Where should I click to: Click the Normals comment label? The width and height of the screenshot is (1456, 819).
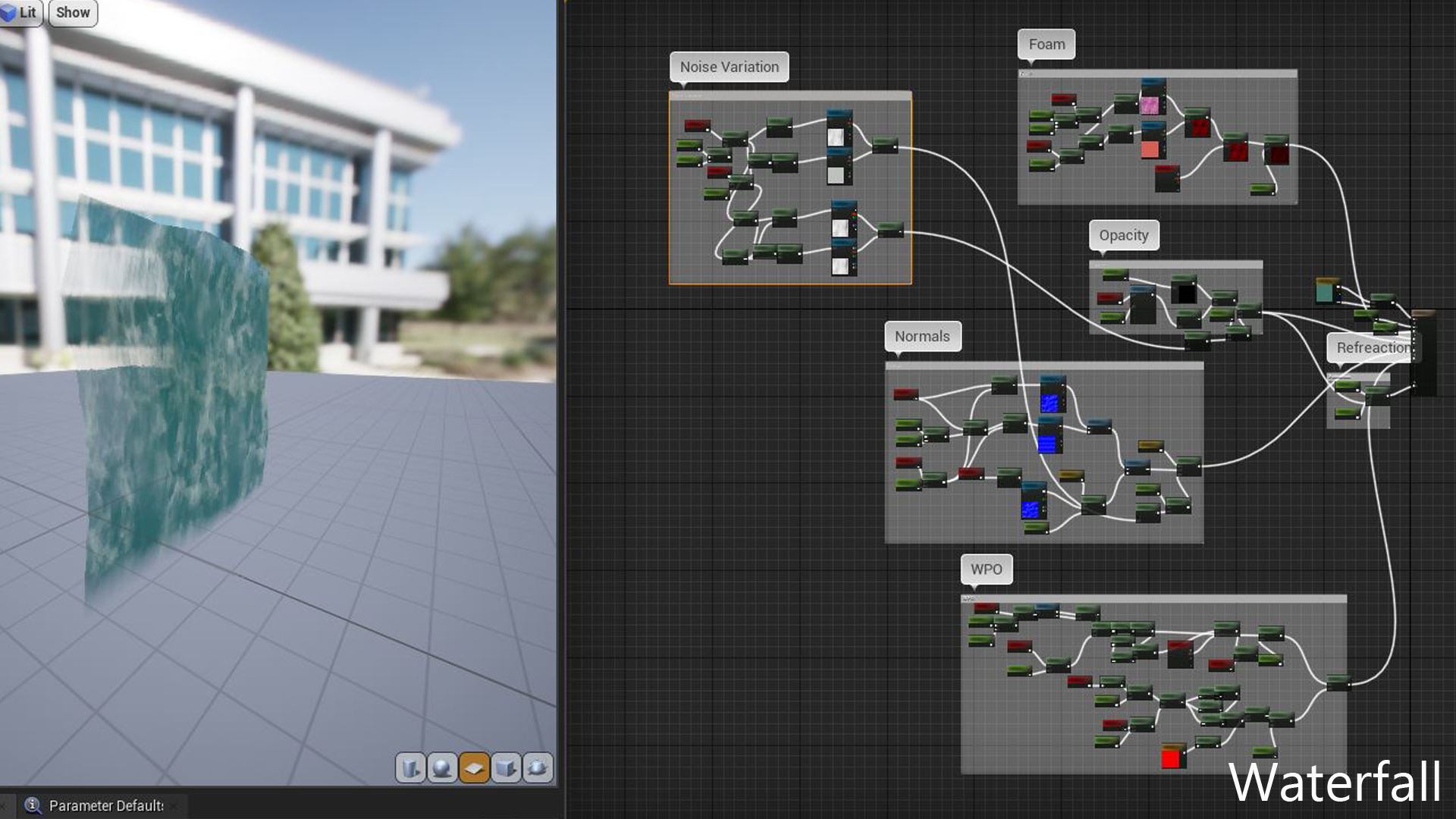[921, 336]
